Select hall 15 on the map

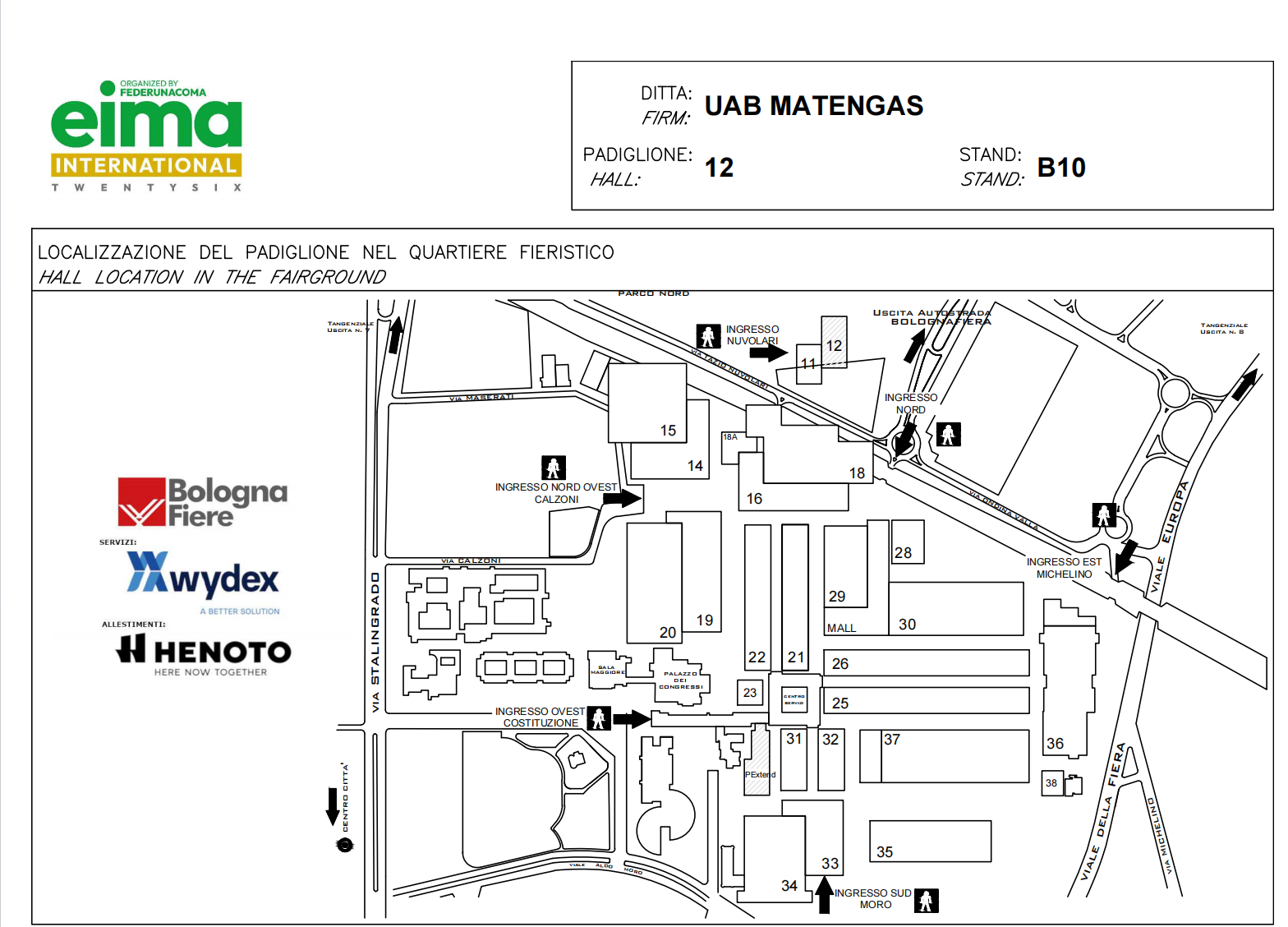[x=647, y=403]
